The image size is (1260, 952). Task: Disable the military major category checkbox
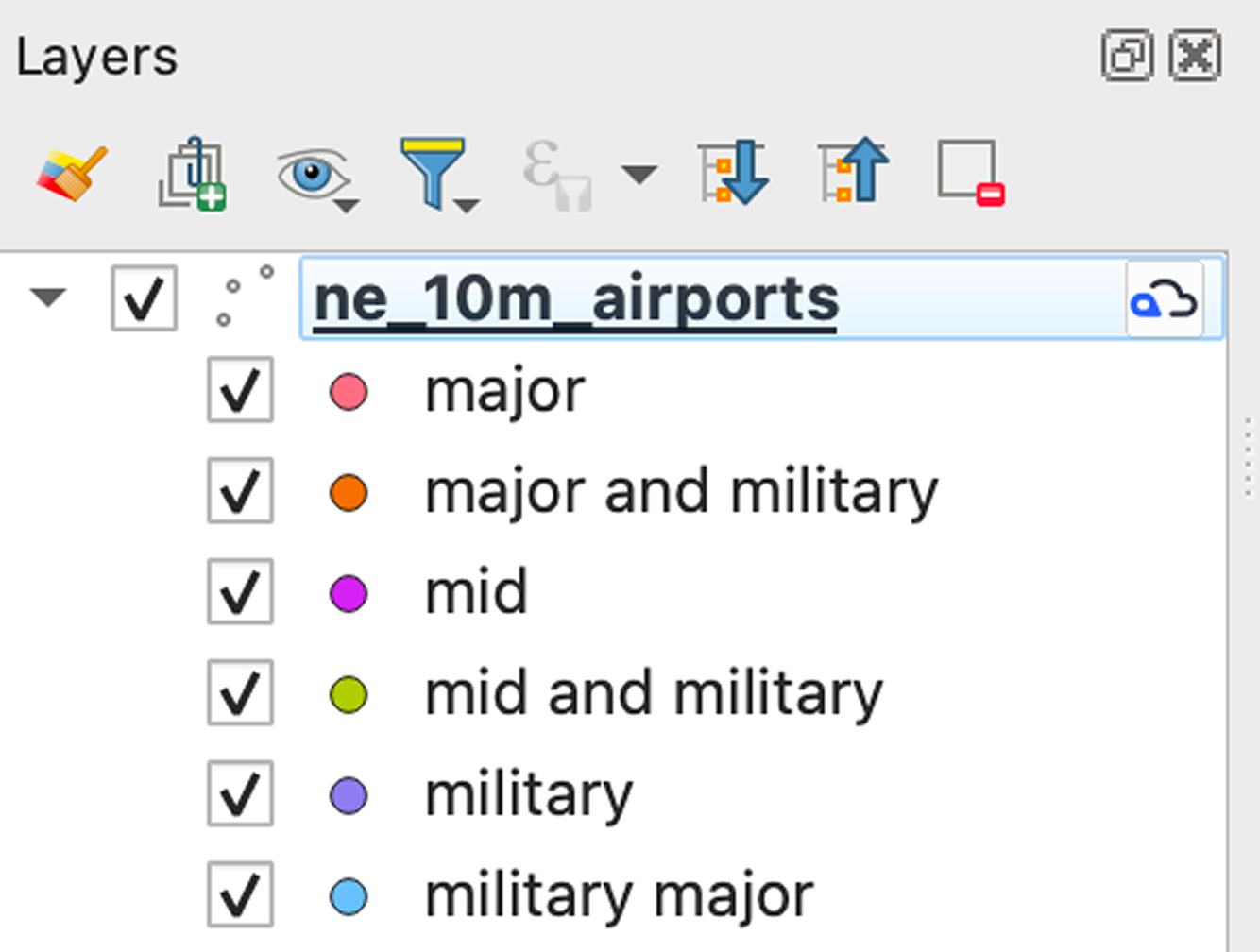240,894
